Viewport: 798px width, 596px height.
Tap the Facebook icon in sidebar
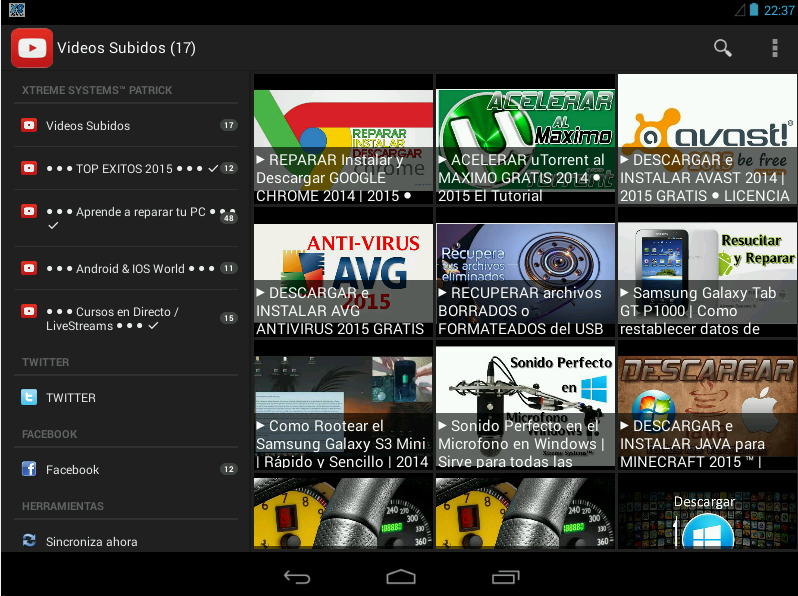[29, 469]
